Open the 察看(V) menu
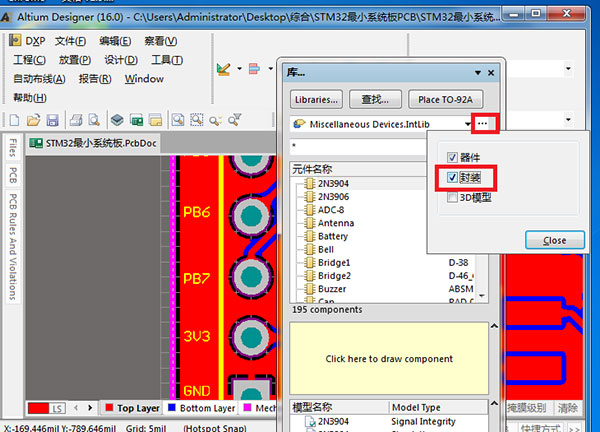This screenshot has width=600, height=432. [x=161, y=41]
